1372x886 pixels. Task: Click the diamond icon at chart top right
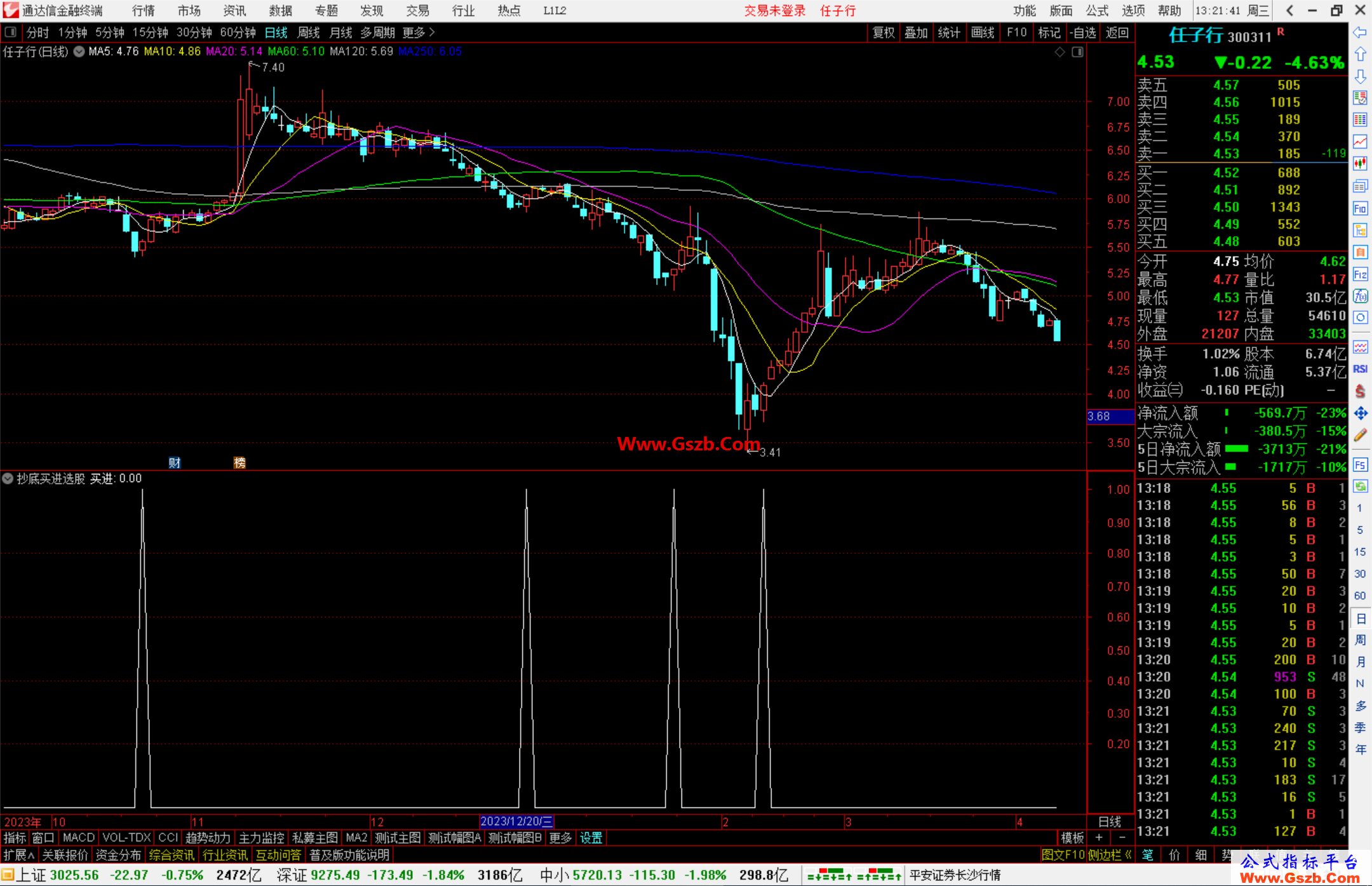pos(1059,52)
